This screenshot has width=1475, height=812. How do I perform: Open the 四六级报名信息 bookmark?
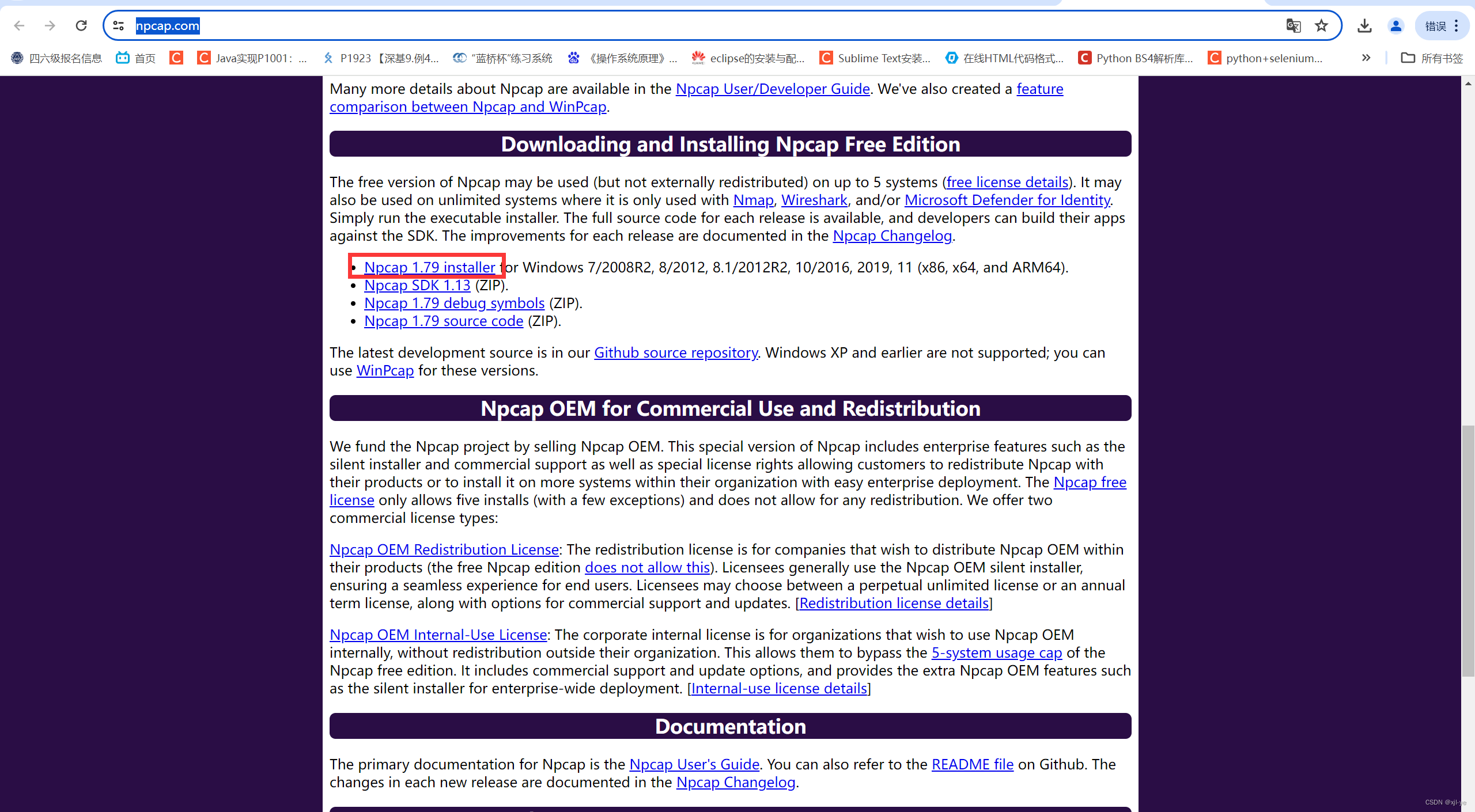(x=56, y=58)
